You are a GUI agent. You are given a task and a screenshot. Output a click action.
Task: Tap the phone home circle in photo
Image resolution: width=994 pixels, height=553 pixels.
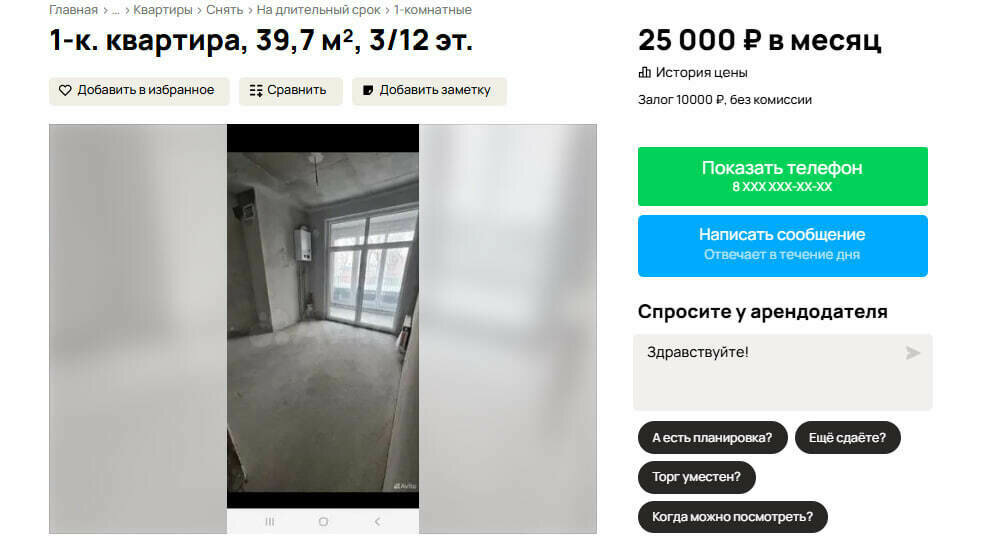(x=323, y=521)
